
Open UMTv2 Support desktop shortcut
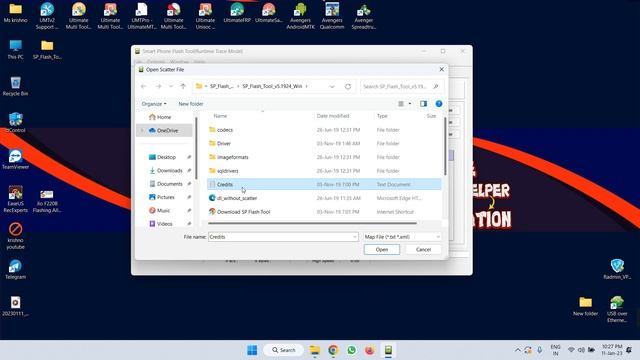pos(47,16)
